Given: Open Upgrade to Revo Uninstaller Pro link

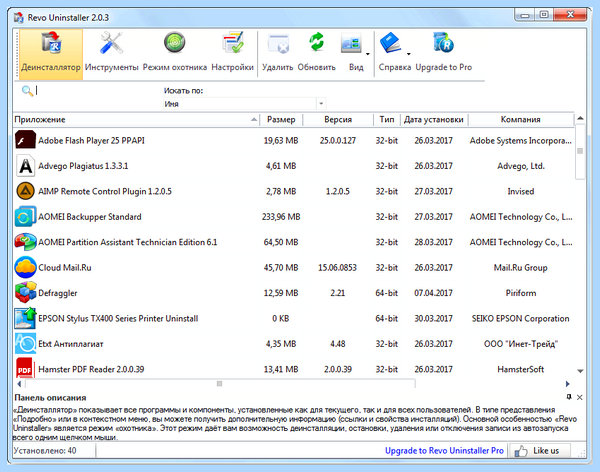Looking at the screenshot, I should coord(444,451).
